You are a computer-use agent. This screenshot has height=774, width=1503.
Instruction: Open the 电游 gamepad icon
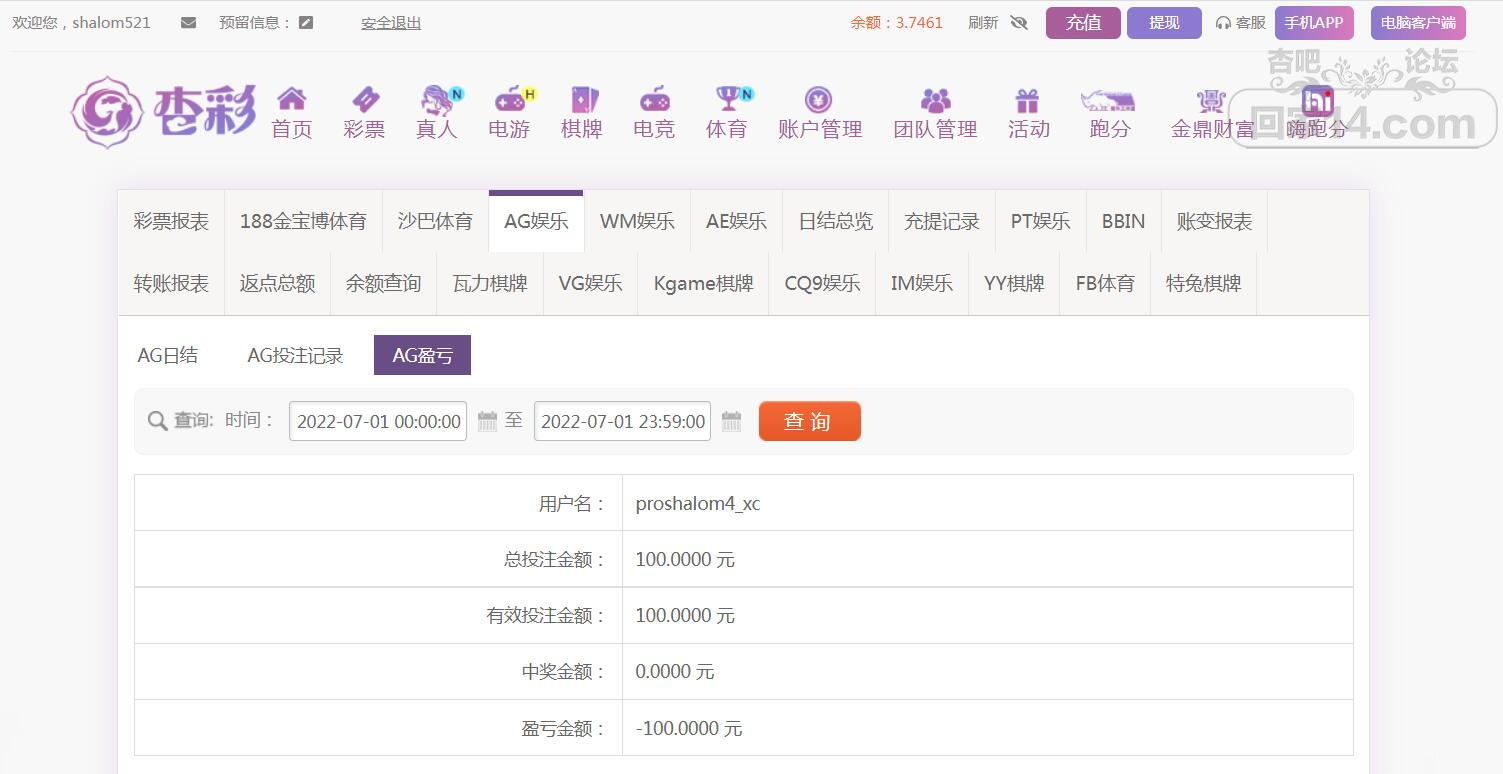pos(510,99)
